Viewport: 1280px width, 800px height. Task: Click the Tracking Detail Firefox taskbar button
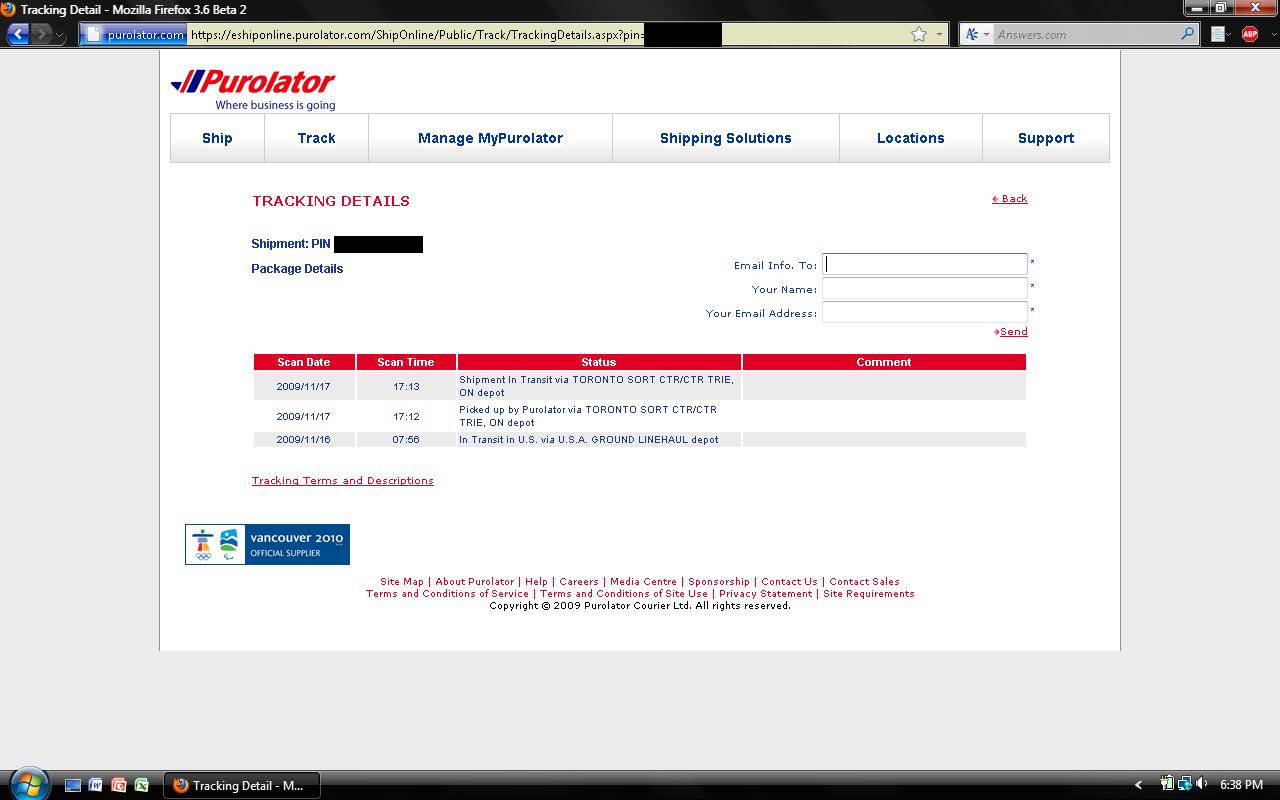[x=240, y=785]
